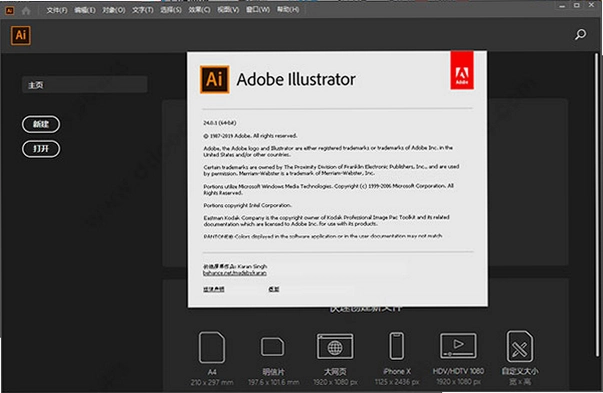Choose the postcard 197.6 x 101.6 mm preset
603x393 pixels.
point(273,346)
